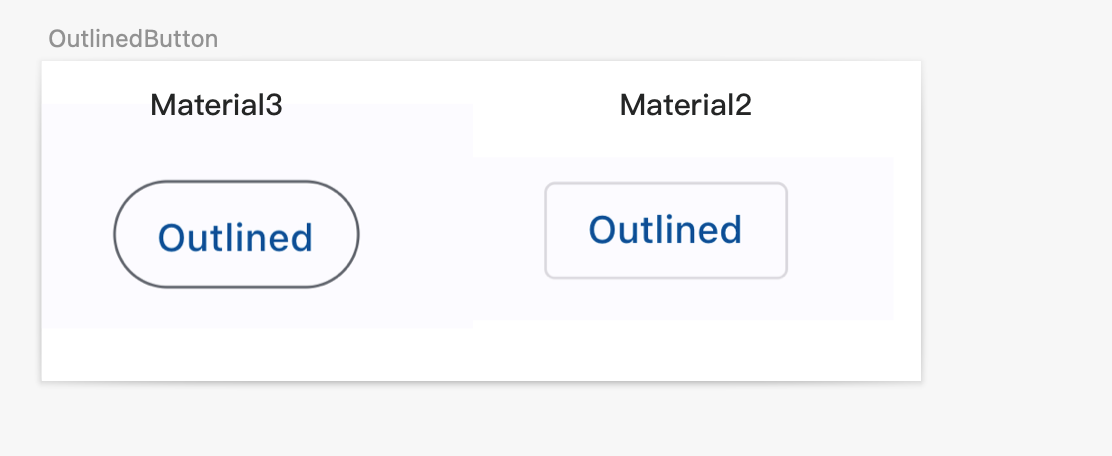Select the Material3 heading label
Screen dimensions: 1112x456
coord(216,105)
